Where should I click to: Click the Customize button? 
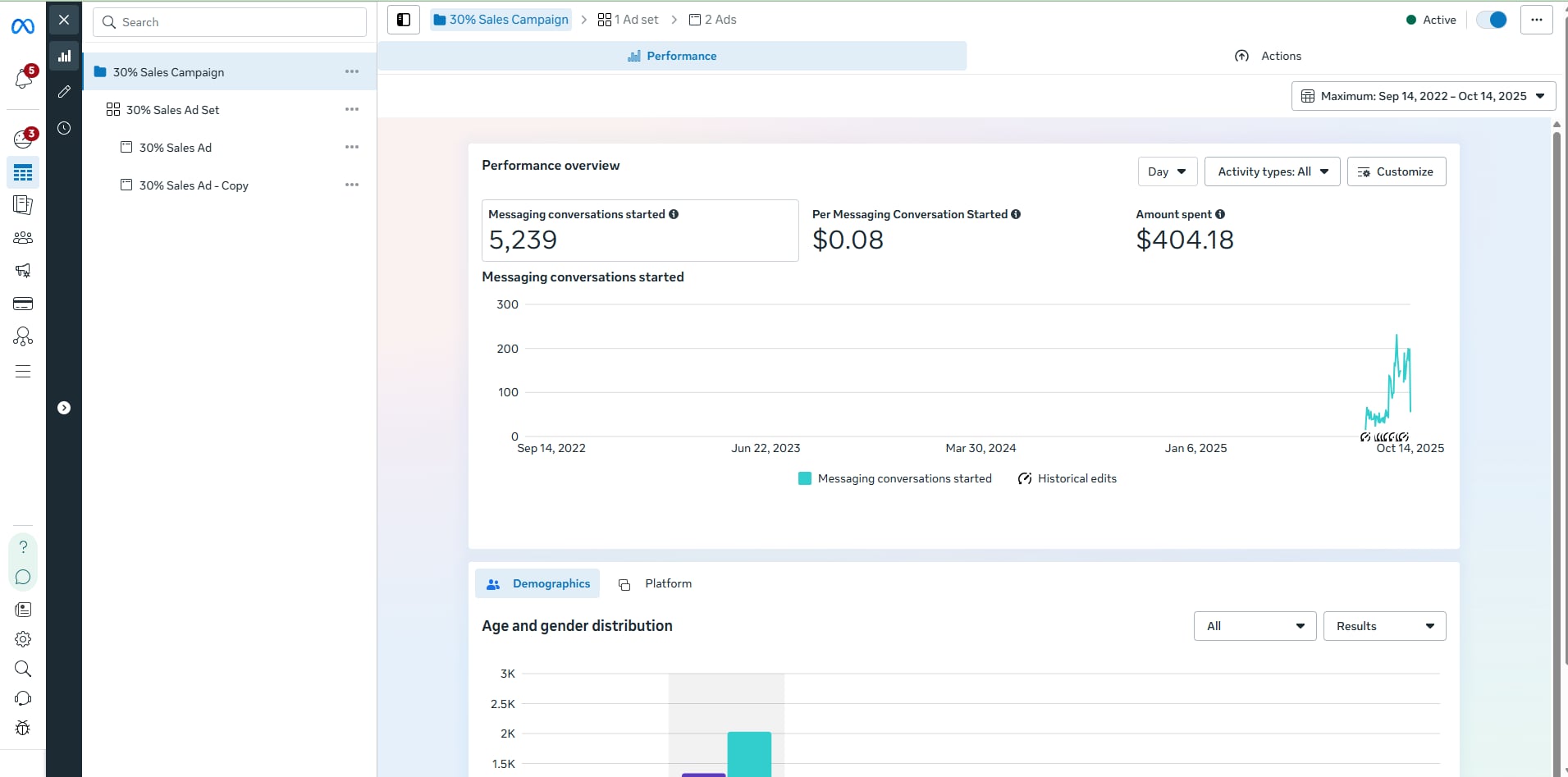1396,171
